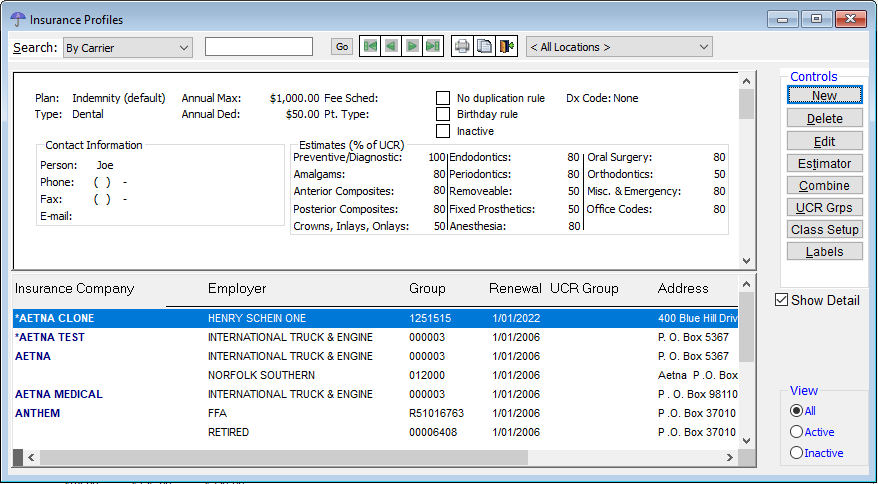Click the search text input field
This screenshot has width=878, height=484.
259,47
